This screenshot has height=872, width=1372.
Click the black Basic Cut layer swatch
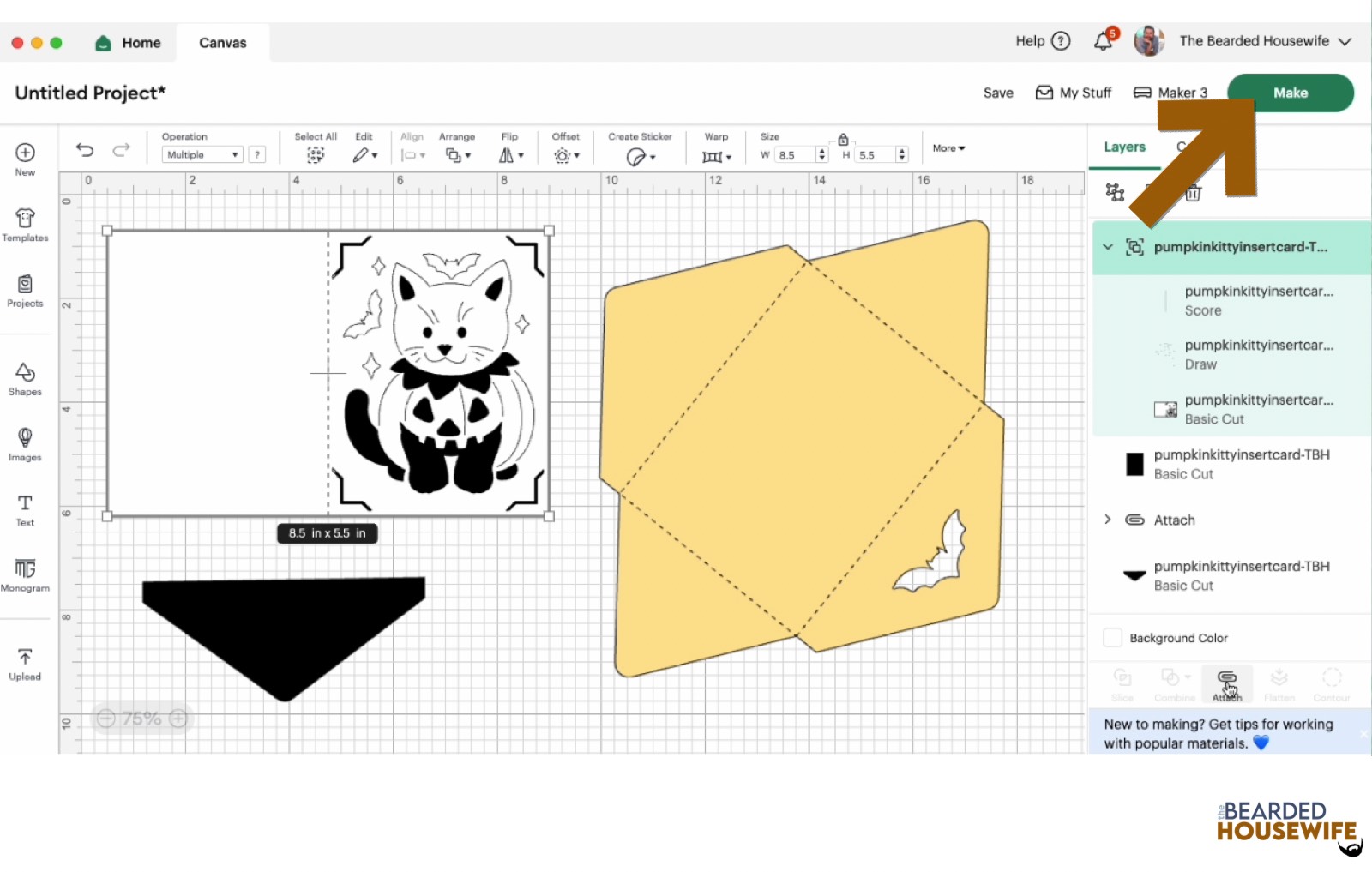1134,464
